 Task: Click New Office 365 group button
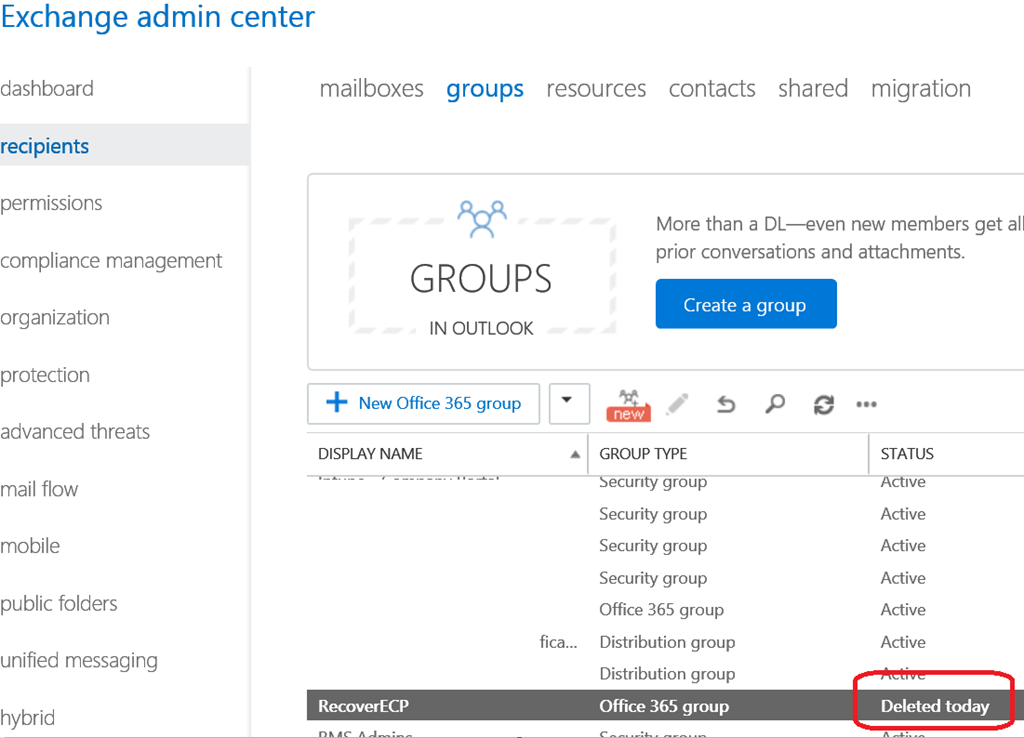(x=424, y=404)
